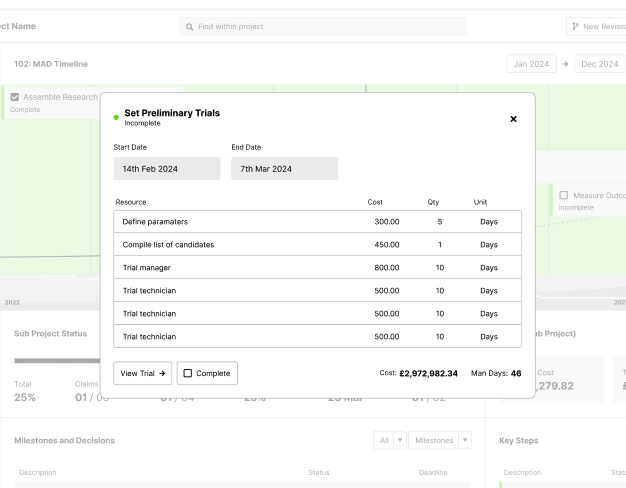Viewport: 626px width, 488px height.
Task: Click the View Trial button
Action: [x=142, y=373]
